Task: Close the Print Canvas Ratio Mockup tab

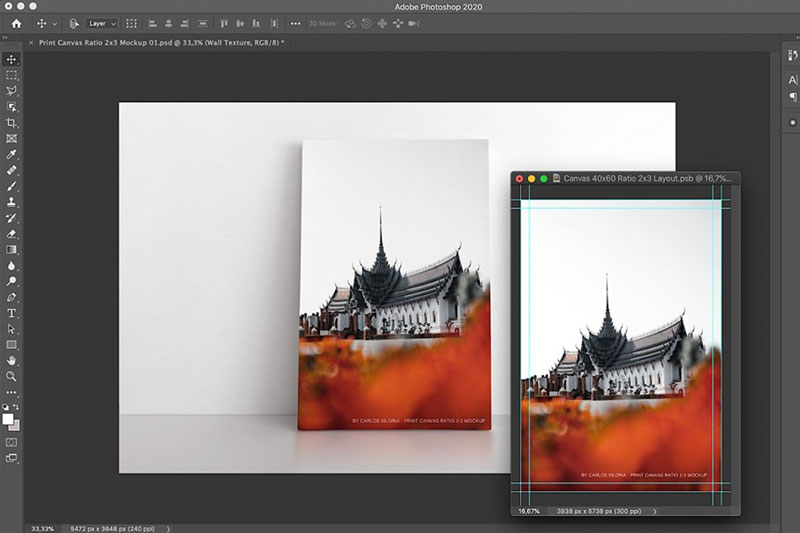Action: point(31,43)
